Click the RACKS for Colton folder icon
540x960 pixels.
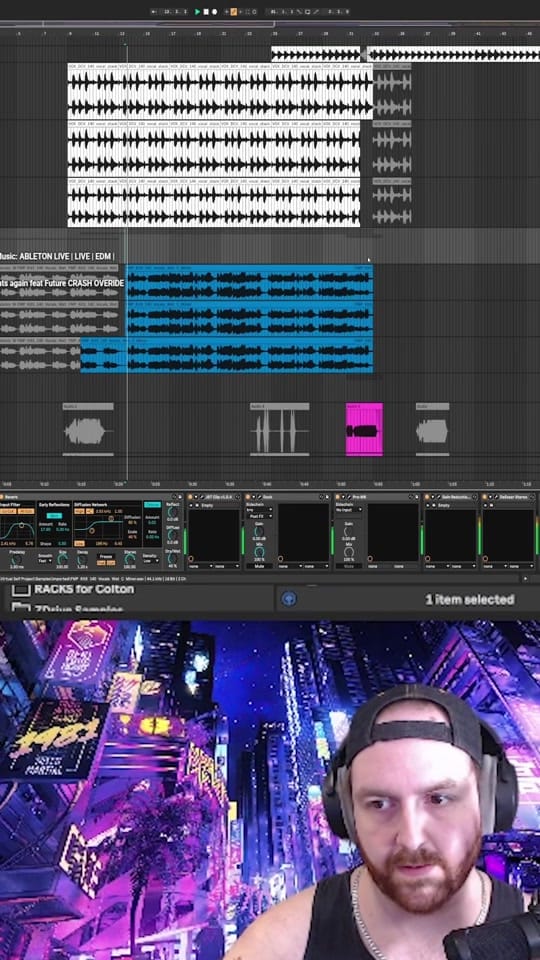click(21, 589)
